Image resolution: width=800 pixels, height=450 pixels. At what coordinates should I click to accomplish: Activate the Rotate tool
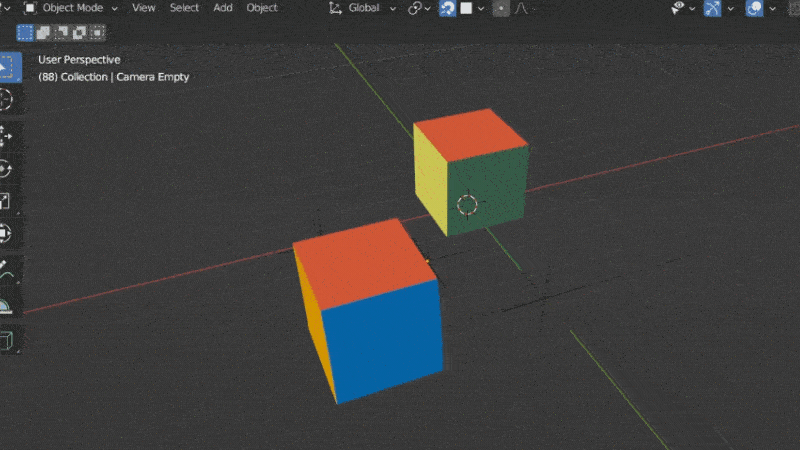(6, 169)
